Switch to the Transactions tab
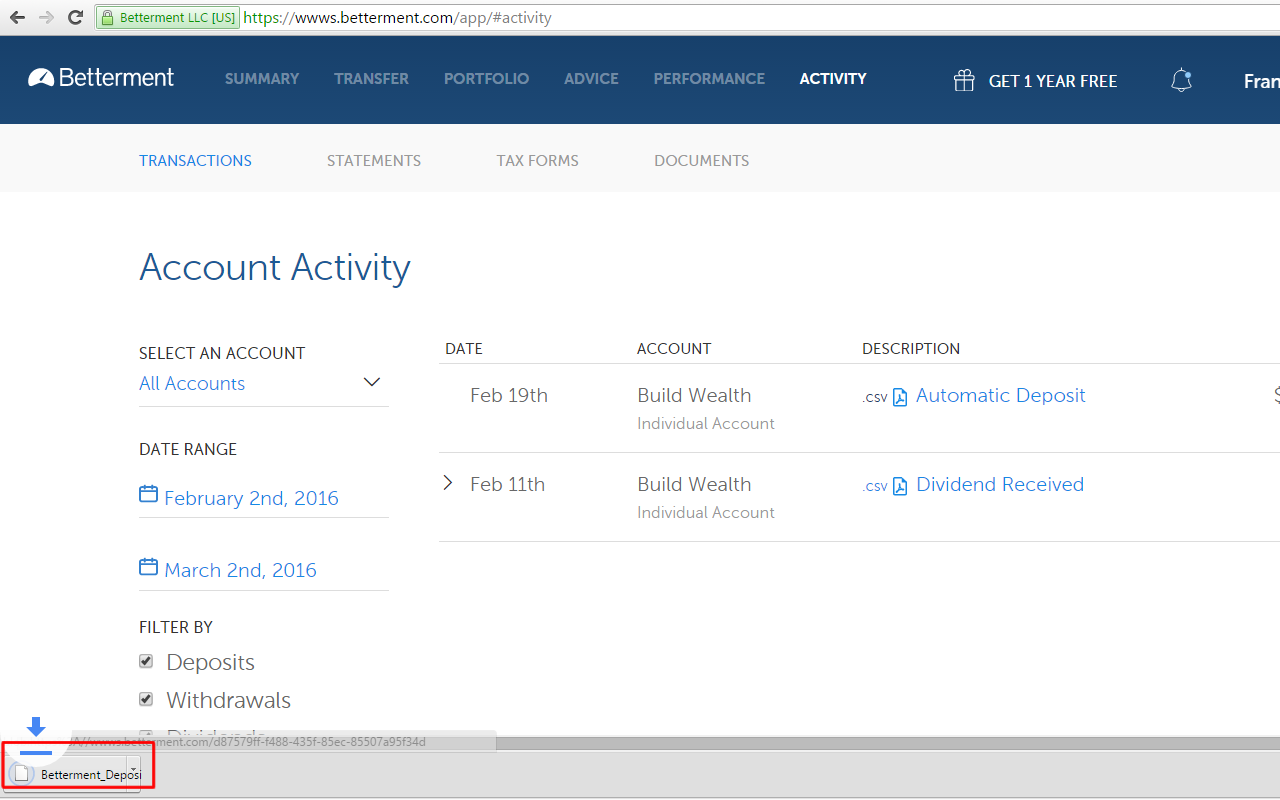The height and width of the screenshot is (800, 1280). coord(195,161)
